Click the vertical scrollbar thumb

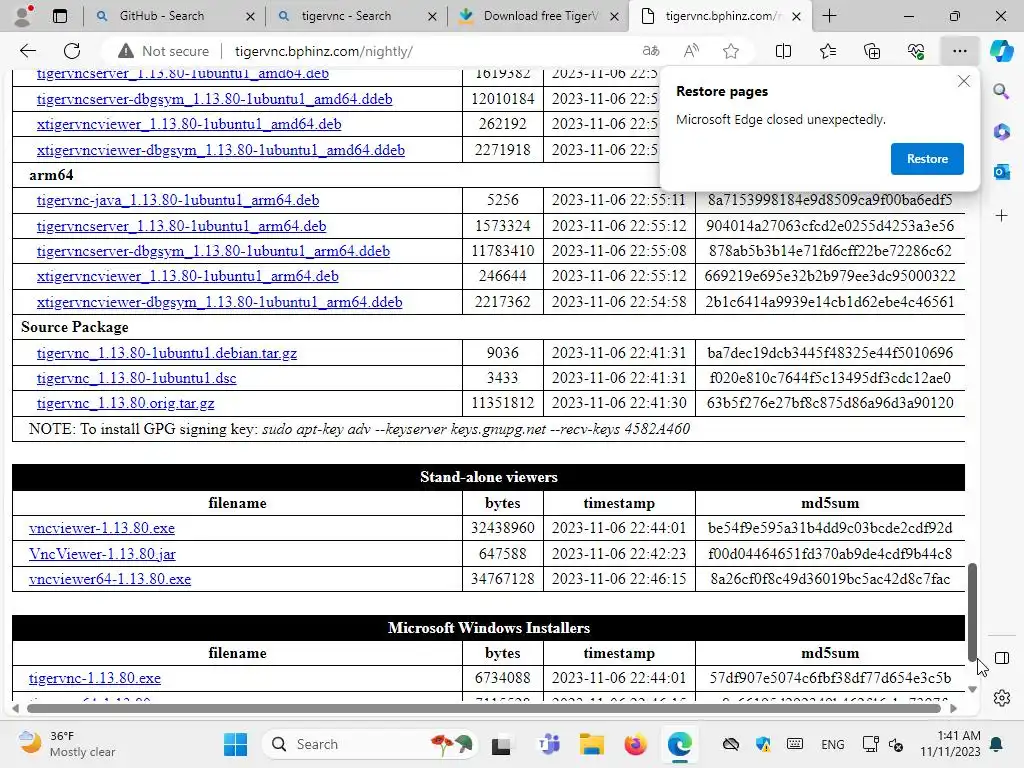[x=972, y=611]
